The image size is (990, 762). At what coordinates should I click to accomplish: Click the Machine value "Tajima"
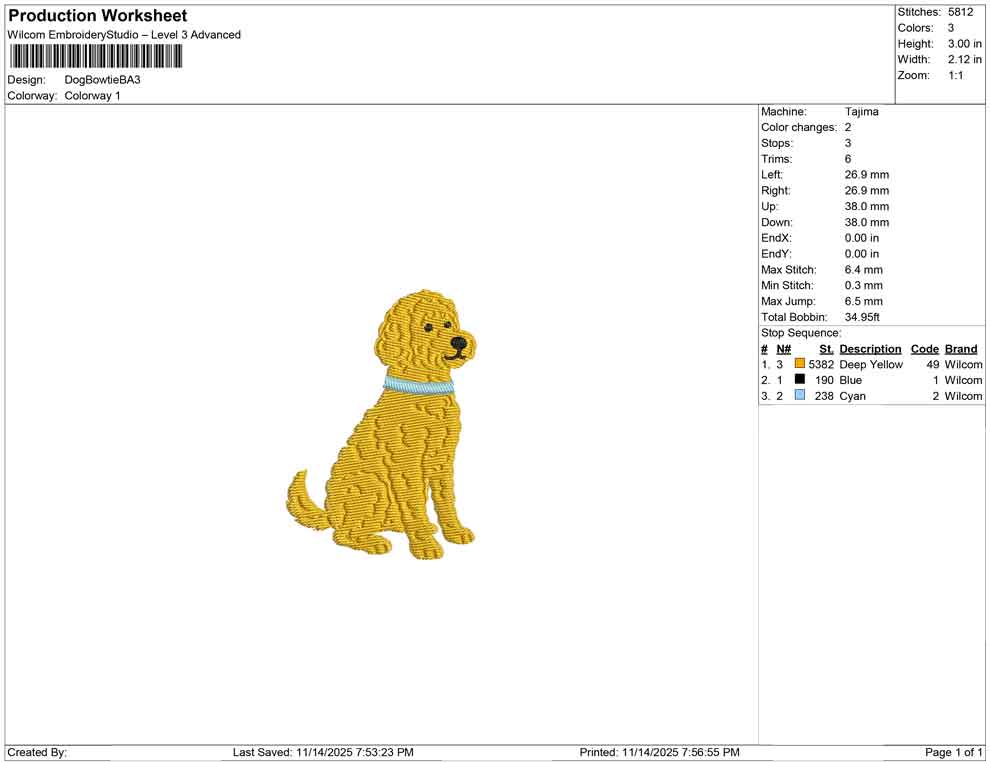(861, 112)
